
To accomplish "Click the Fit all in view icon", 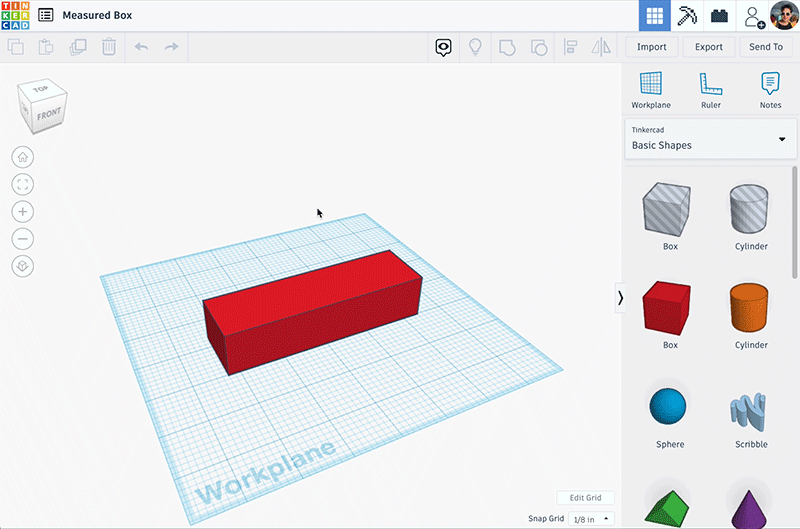I will click(23, 184).
